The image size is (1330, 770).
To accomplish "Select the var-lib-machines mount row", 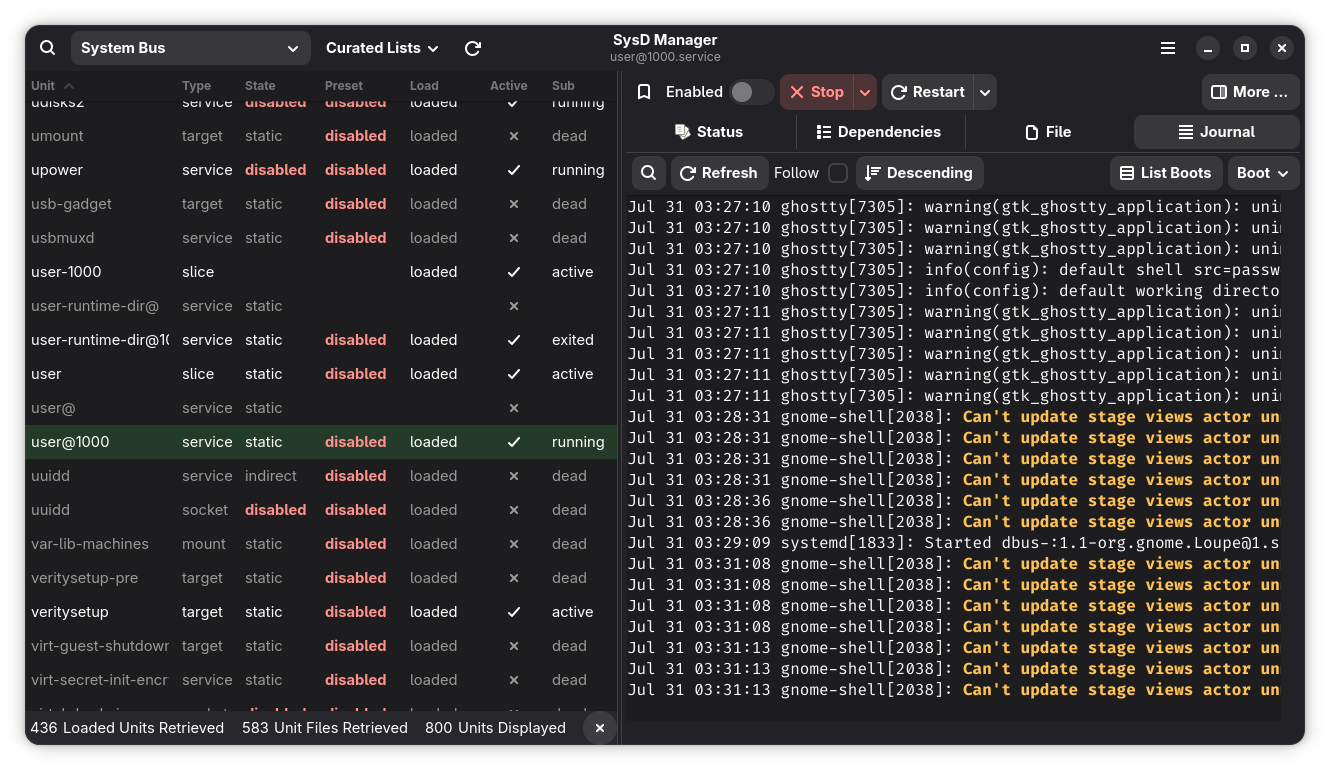I will 320,544.
